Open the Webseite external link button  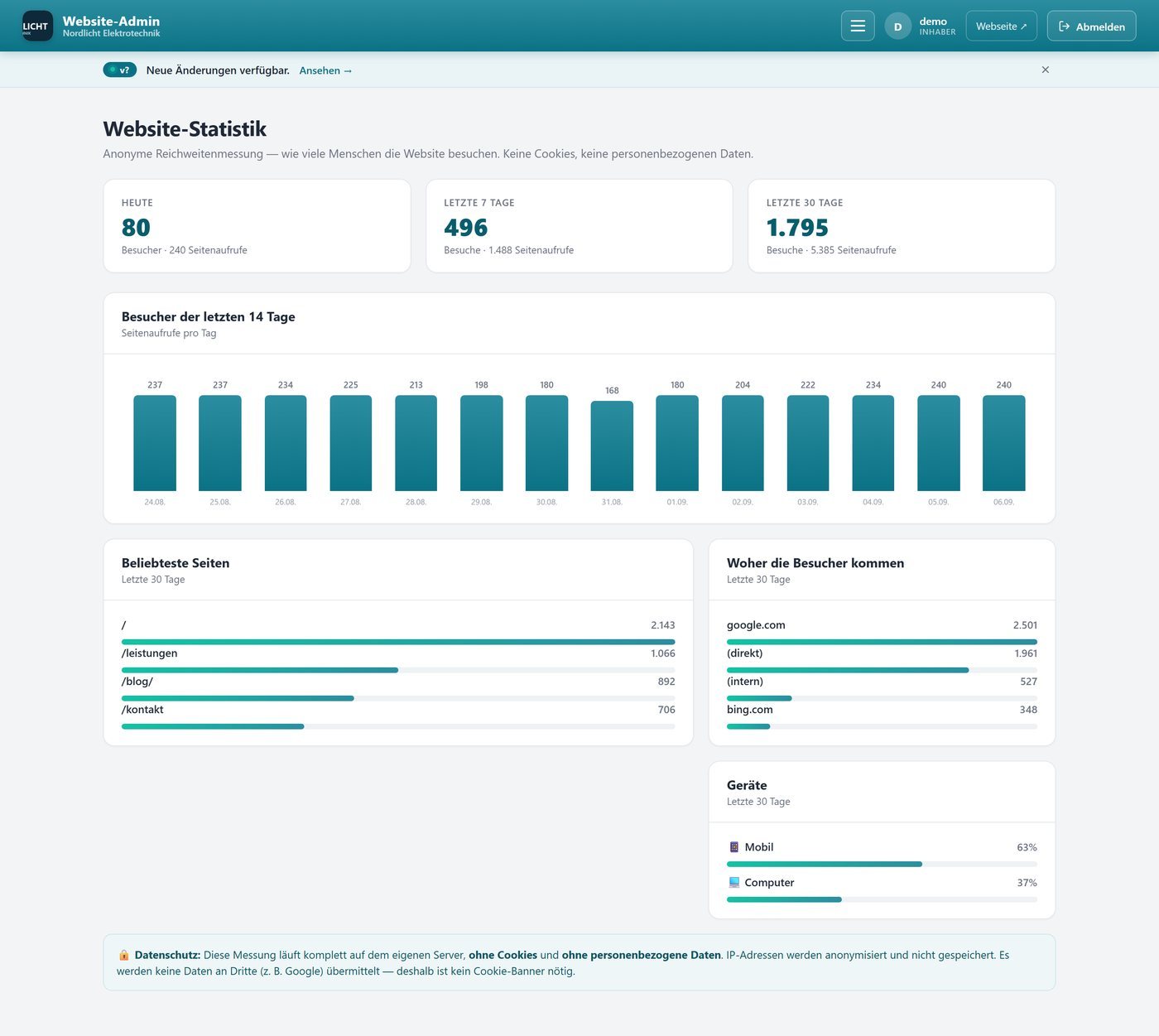pos(1002,26)
